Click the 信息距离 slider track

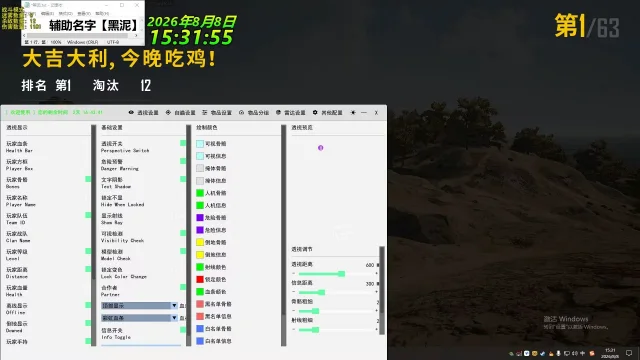335,292
